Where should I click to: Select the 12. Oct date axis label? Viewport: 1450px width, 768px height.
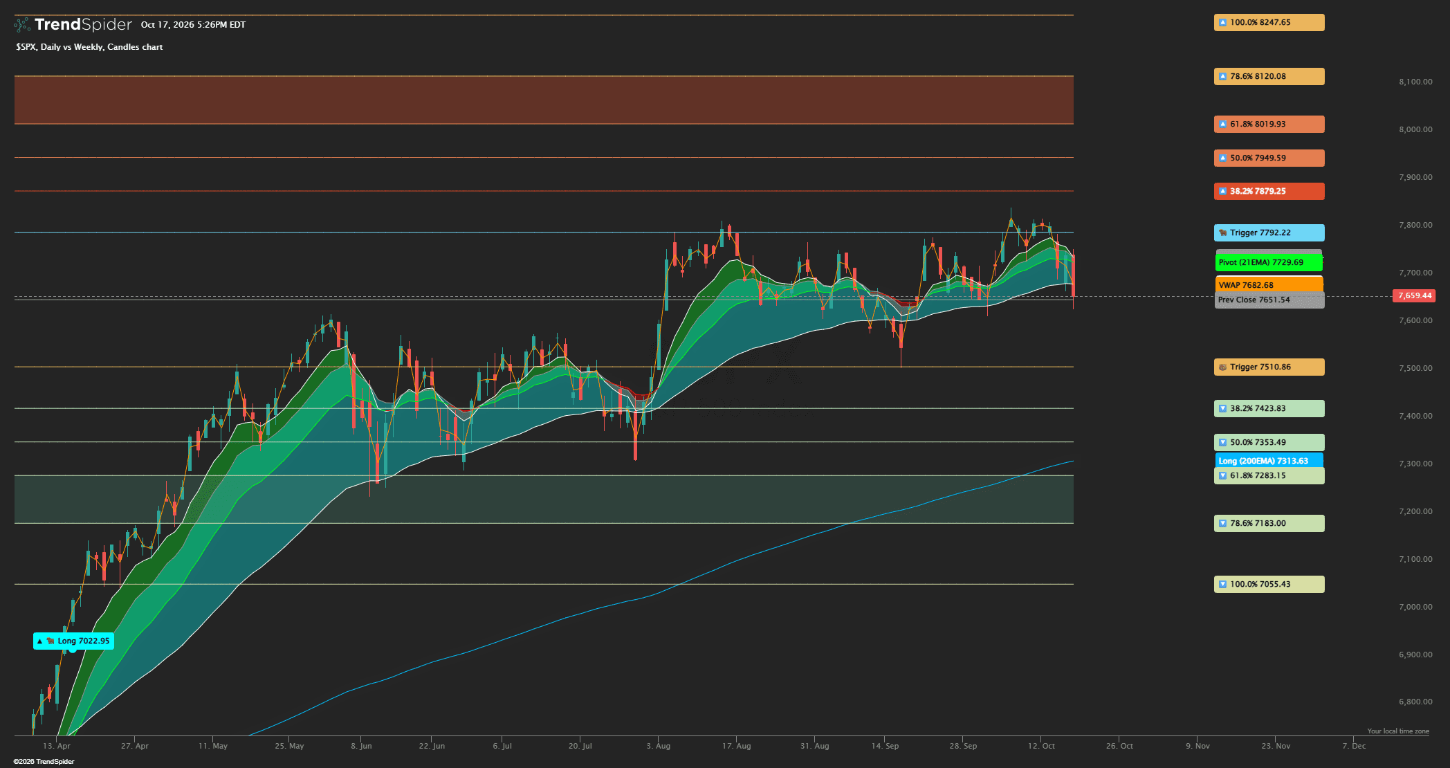coord(1042,746)
